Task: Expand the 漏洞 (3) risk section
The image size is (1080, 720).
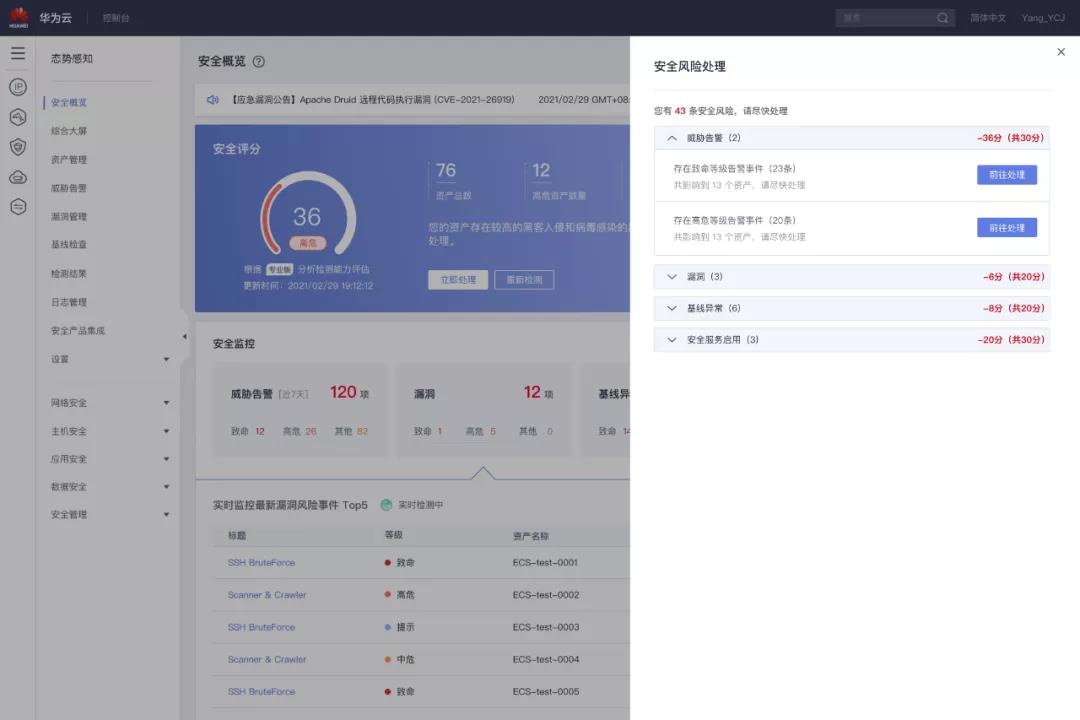Action: click(672, 276)
